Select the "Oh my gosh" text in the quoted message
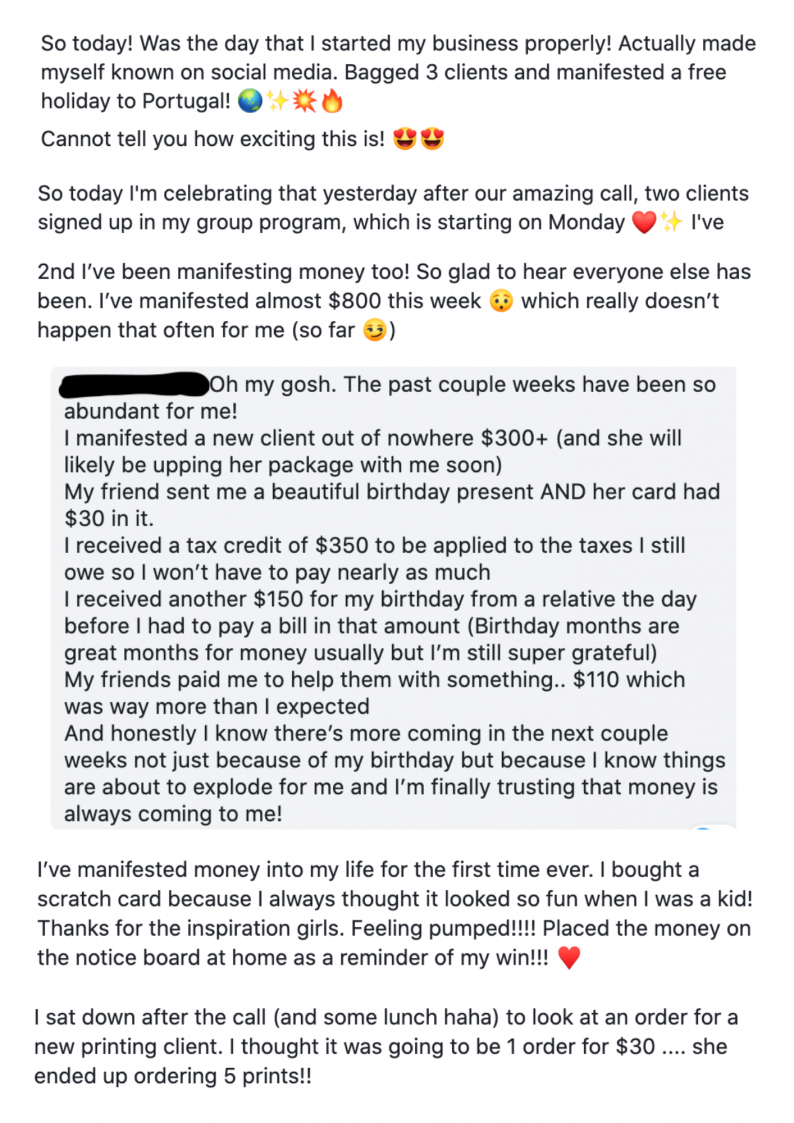 [270, 384]
